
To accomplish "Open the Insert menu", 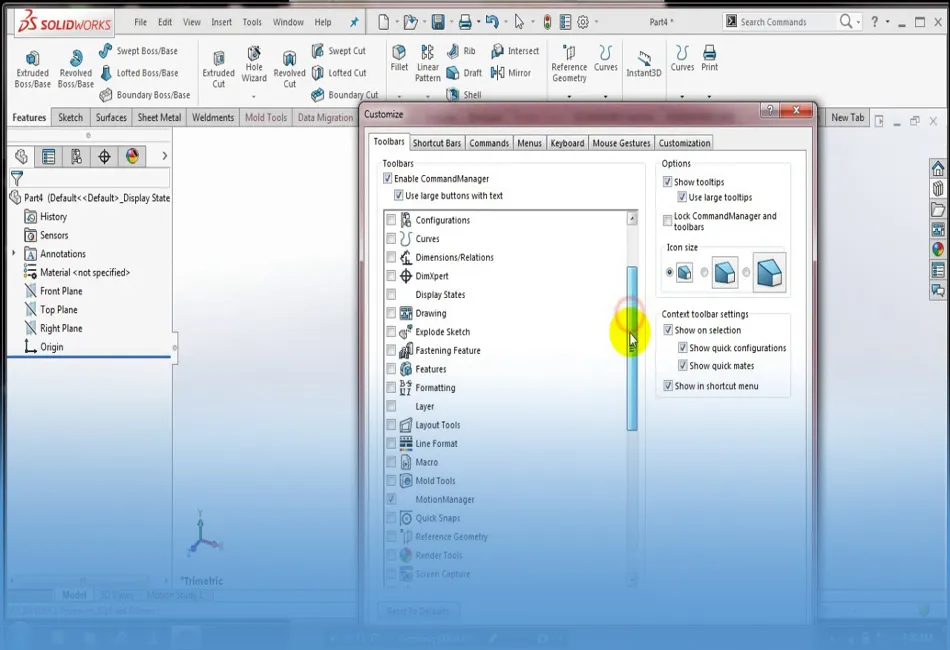I will point(221,22).
